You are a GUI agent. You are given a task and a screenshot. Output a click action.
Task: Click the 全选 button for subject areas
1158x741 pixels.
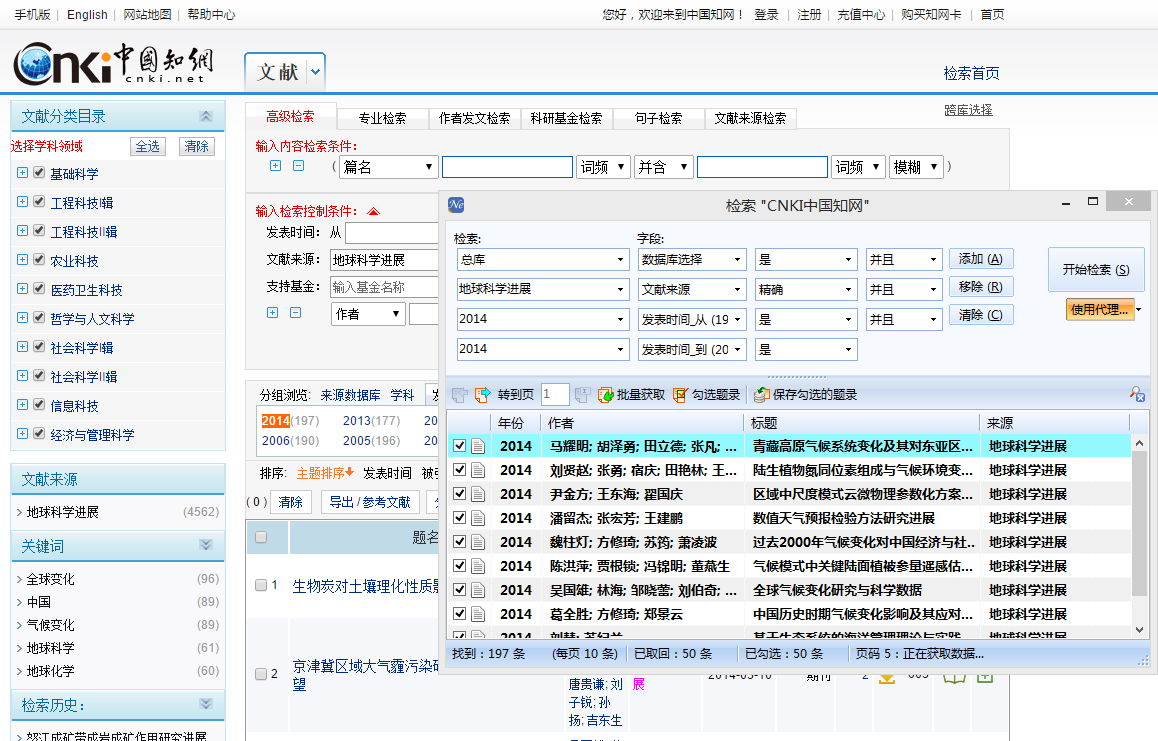148,146
